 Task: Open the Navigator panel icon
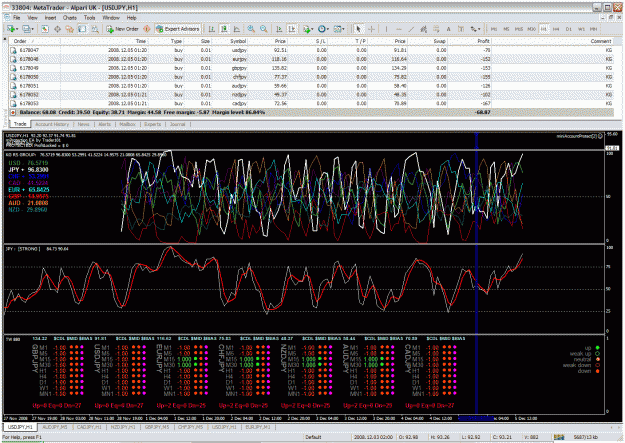(x=69, y=29)
